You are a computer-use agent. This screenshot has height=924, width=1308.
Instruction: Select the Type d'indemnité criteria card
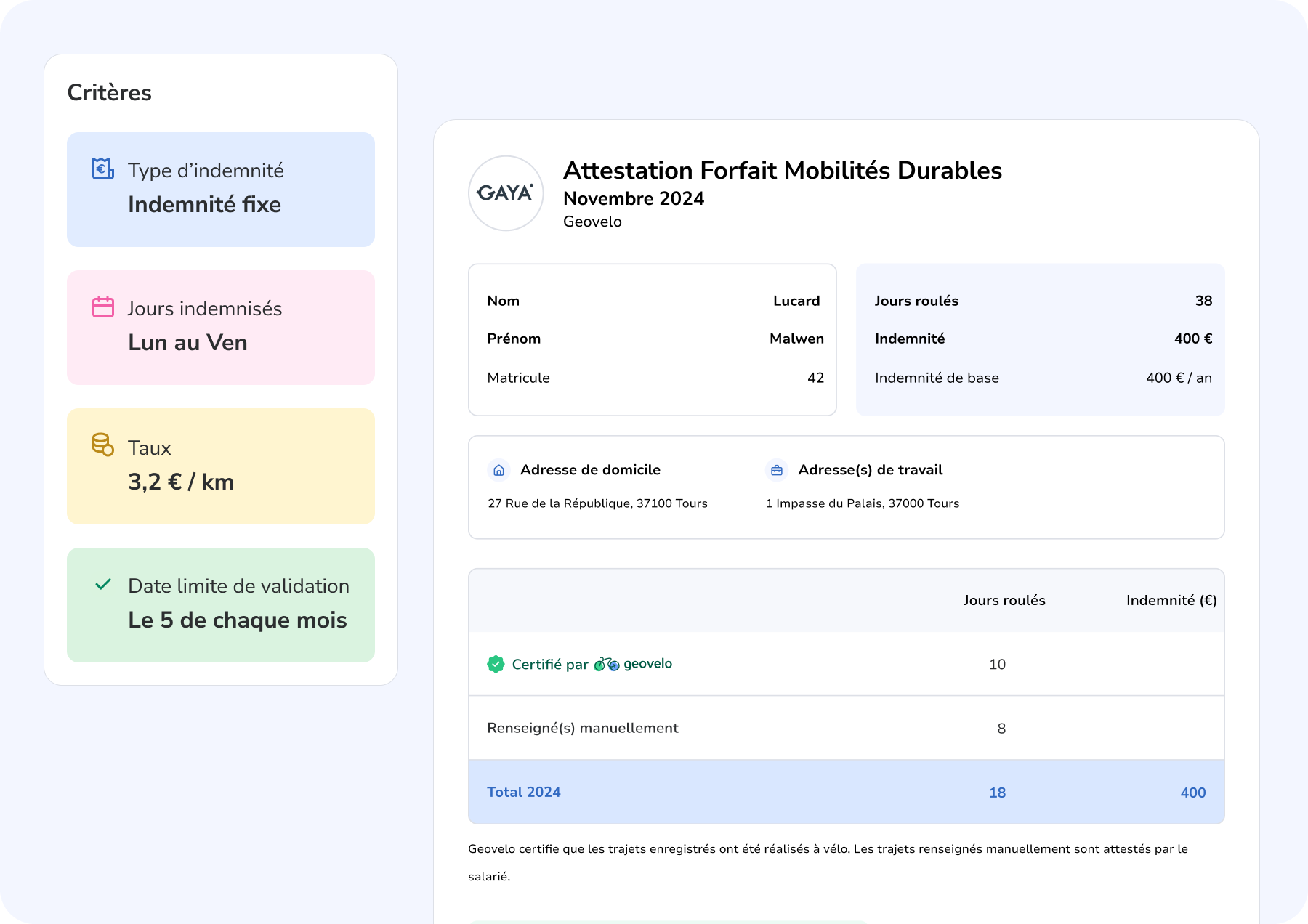click(x=221, y=190)
